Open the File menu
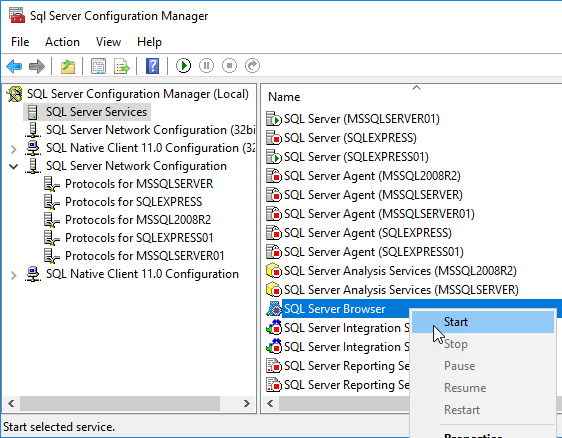This screenshot has width=562, height=438. [20, 42]
